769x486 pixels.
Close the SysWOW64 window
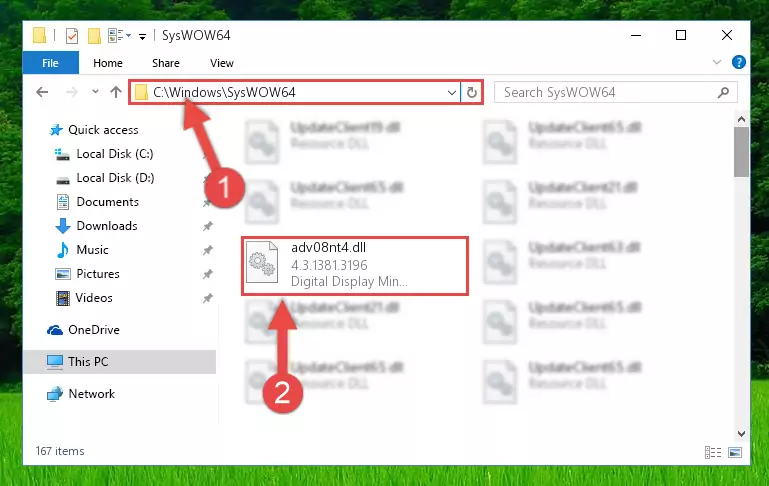point(727,35)
